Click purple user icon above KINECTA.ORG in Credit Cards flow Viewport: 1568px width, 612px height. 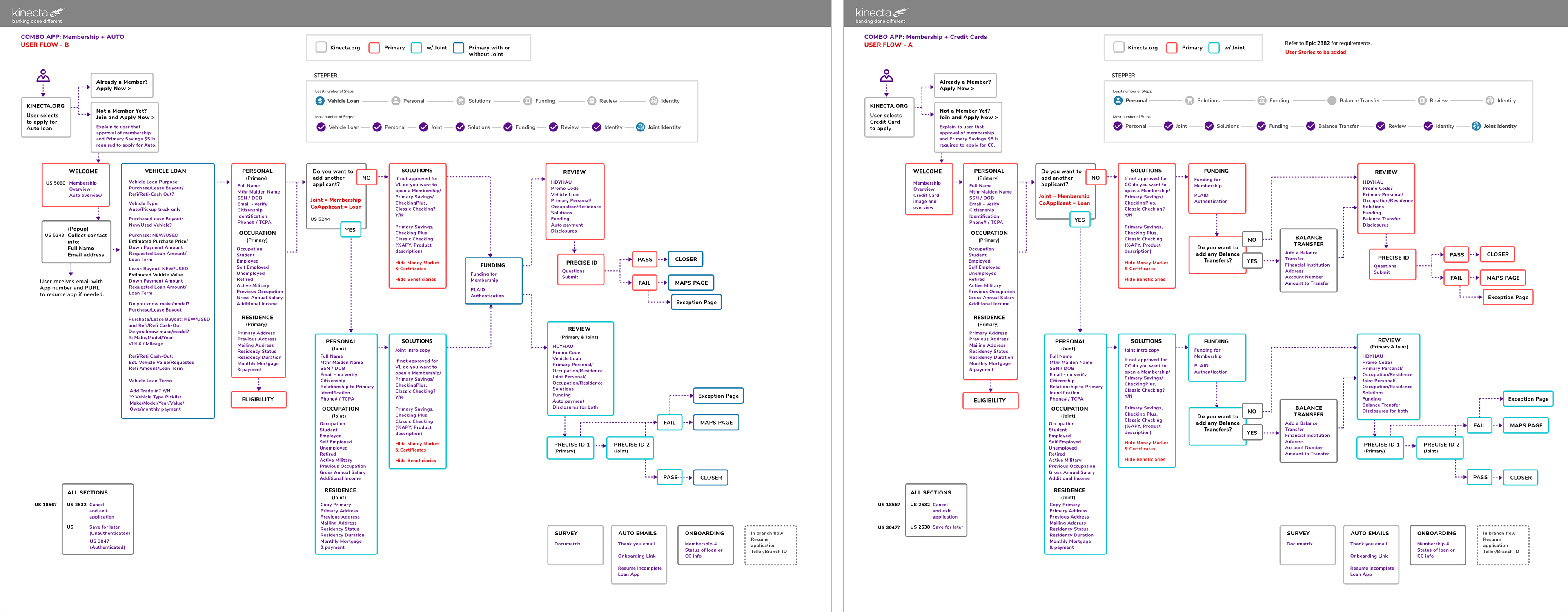click(x=886, y=76)
